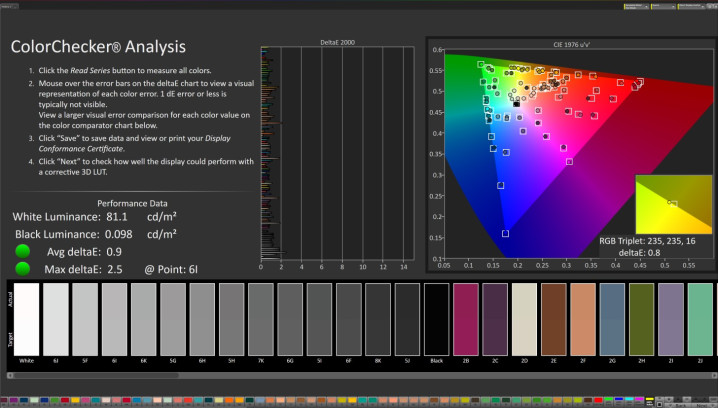This screenshot has height=408, width=718.
Task: Click the 2C dark purple swatch
Action: 495,319
